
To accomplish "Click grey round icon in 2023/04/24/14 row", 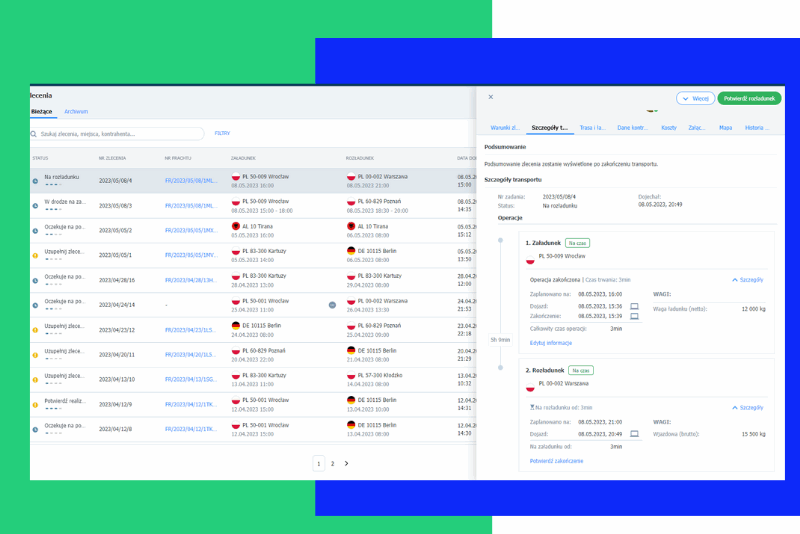I will 332,304.
